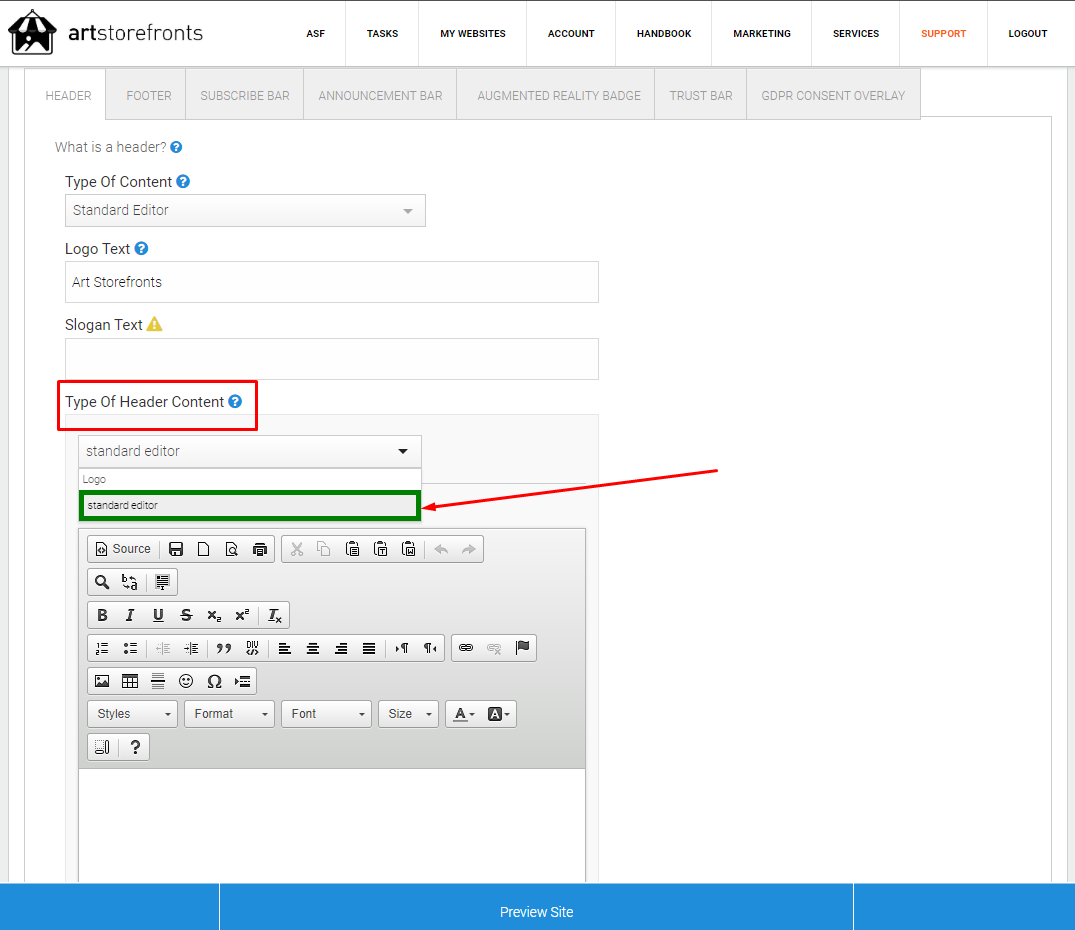Click the Block Quote icon
This screenshot has height=930, width=1075.
click(x=224, y=648)
